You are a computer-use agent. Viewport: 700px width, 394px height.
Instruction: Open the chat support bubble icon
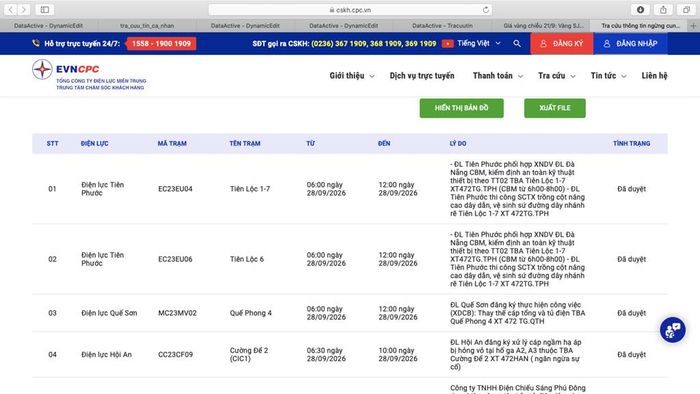tap(672, 330)
